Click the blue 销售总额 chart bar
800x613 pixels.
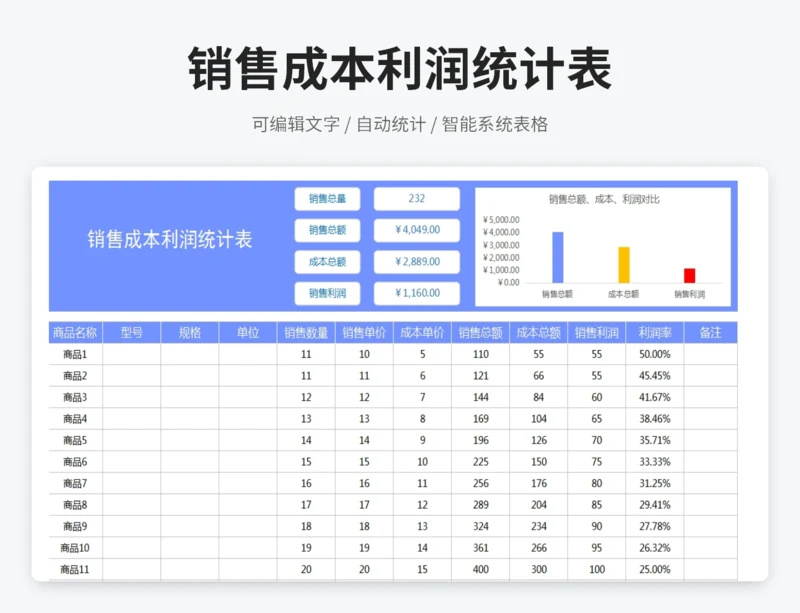click(x=558, y=257)
